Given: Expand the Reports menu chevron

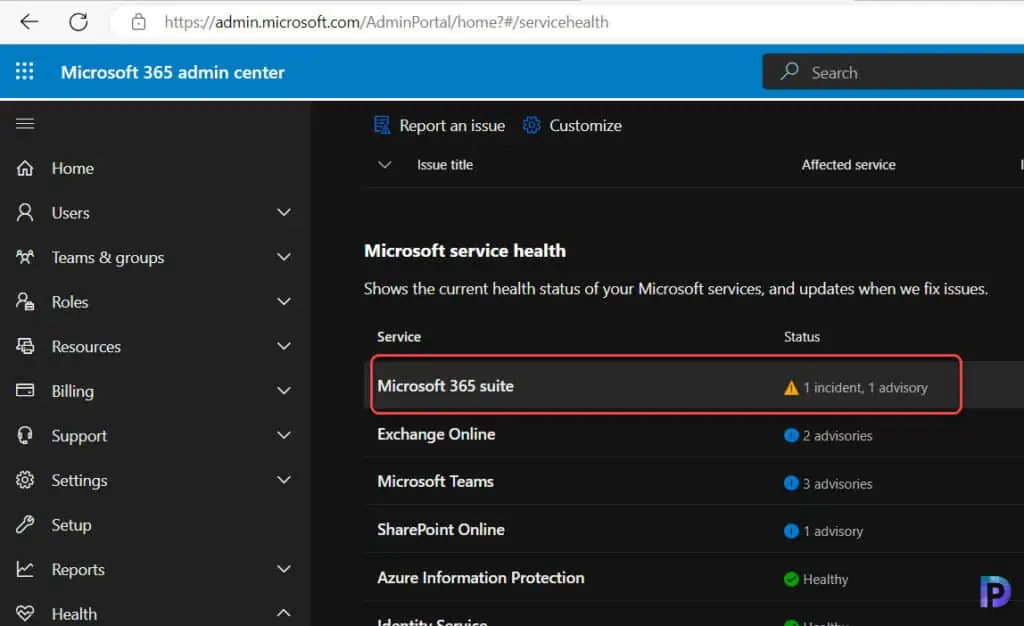Looking at the screenshot, I should click(283, 569).
